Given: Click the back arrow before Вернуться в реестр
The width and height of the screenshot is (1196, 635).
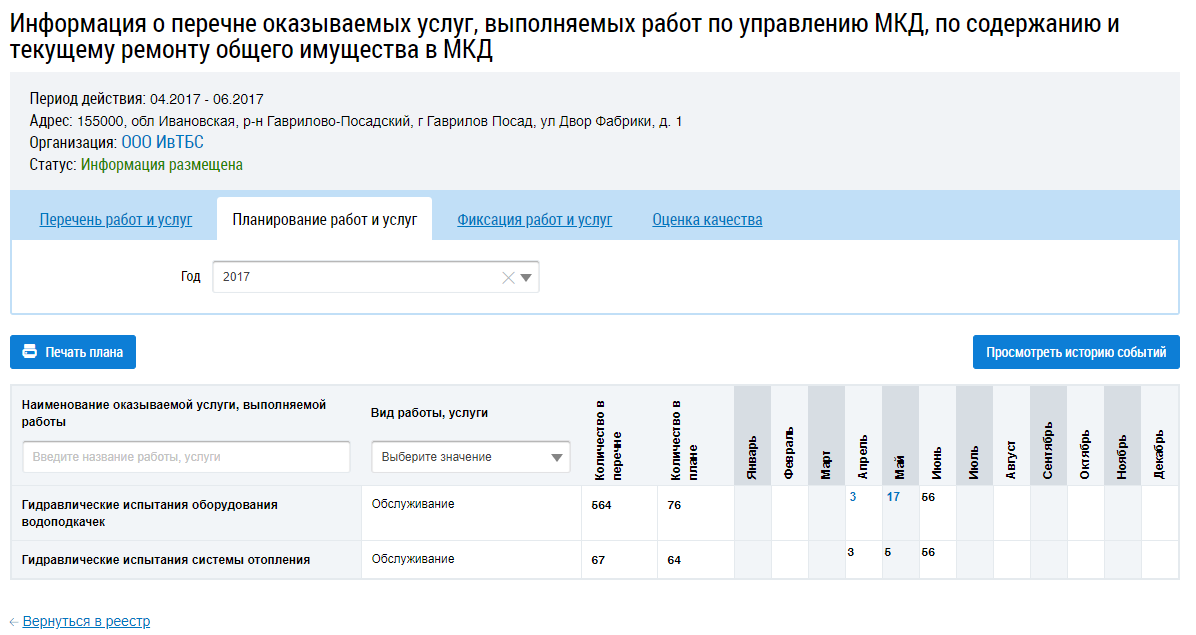Looking at the screenshot, I should pos(14,622).
